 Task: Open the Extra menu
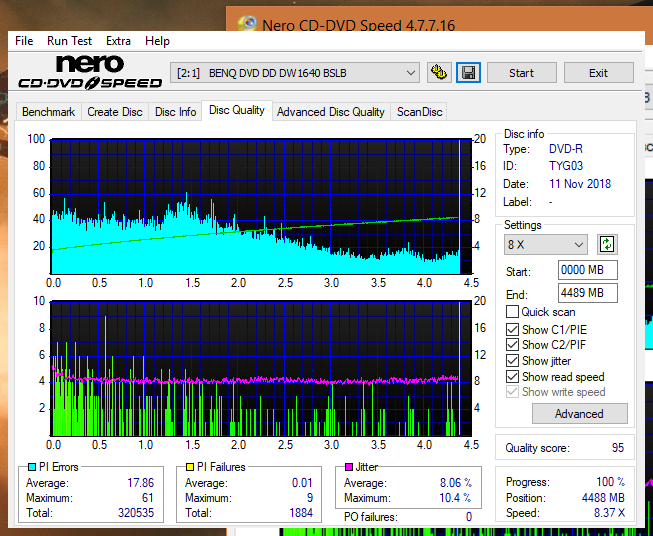point(118,41)
